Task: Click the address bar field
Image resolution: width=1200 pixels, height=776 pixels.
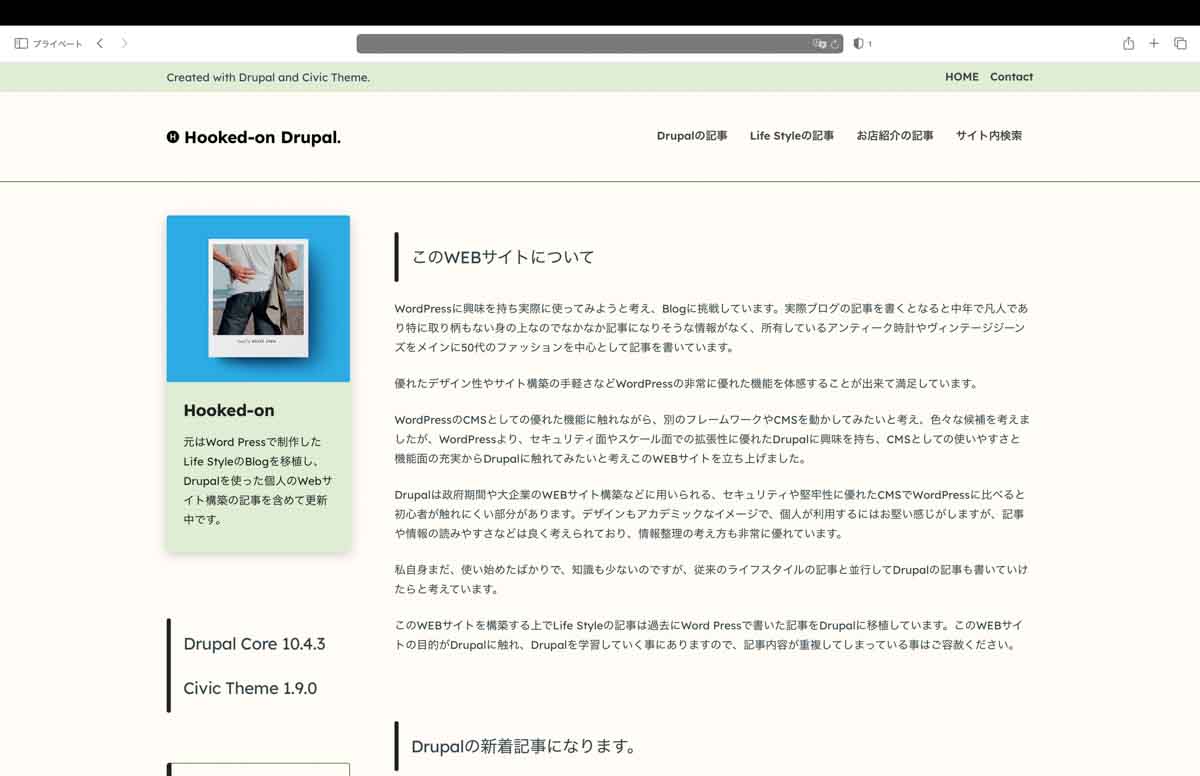Action: pos(600,44)
